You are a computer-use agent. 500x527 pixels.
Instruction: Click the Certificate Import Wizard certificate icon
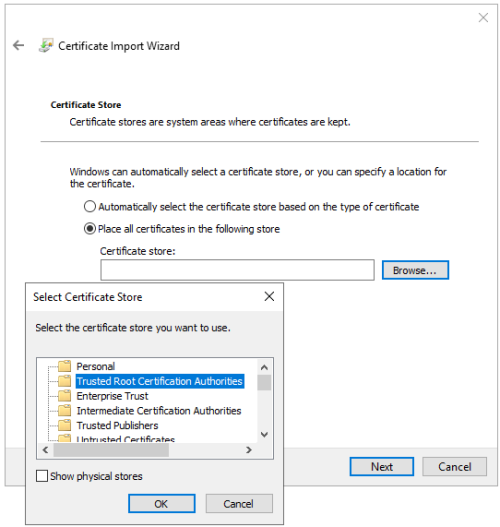coord(46,45)
